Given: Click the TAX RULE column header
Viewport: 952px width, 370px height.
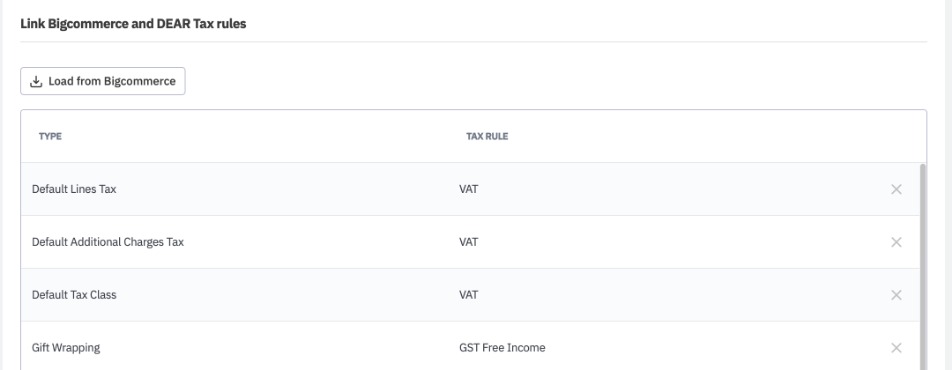Looking at the screenshot, I should (487, 136).
